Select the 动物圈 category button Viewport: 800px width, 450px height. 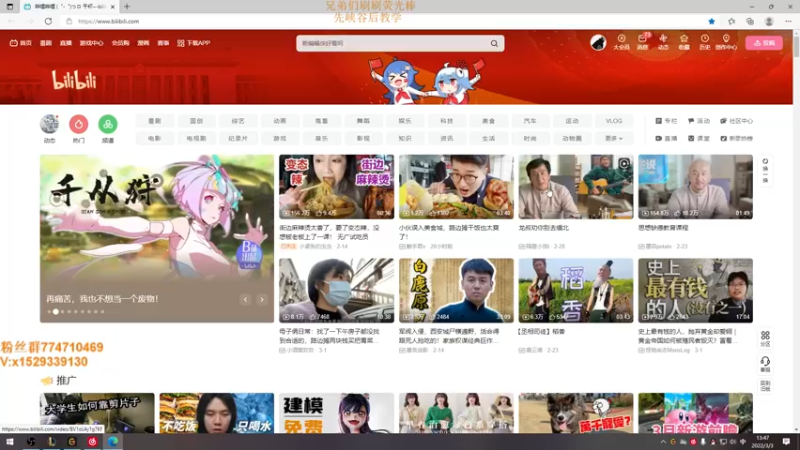(x=572, y=138)
